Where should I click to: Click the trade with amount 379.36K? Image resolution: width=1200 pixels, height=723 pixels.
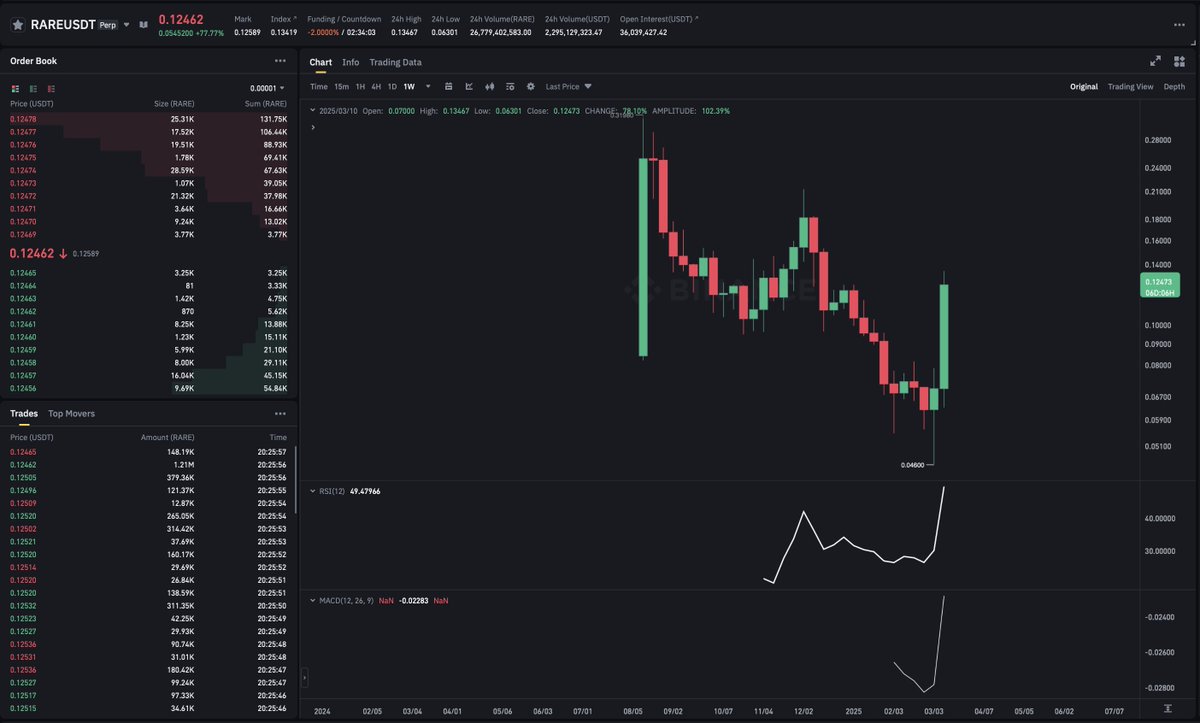pyautogui.click(x=149, y=478)
